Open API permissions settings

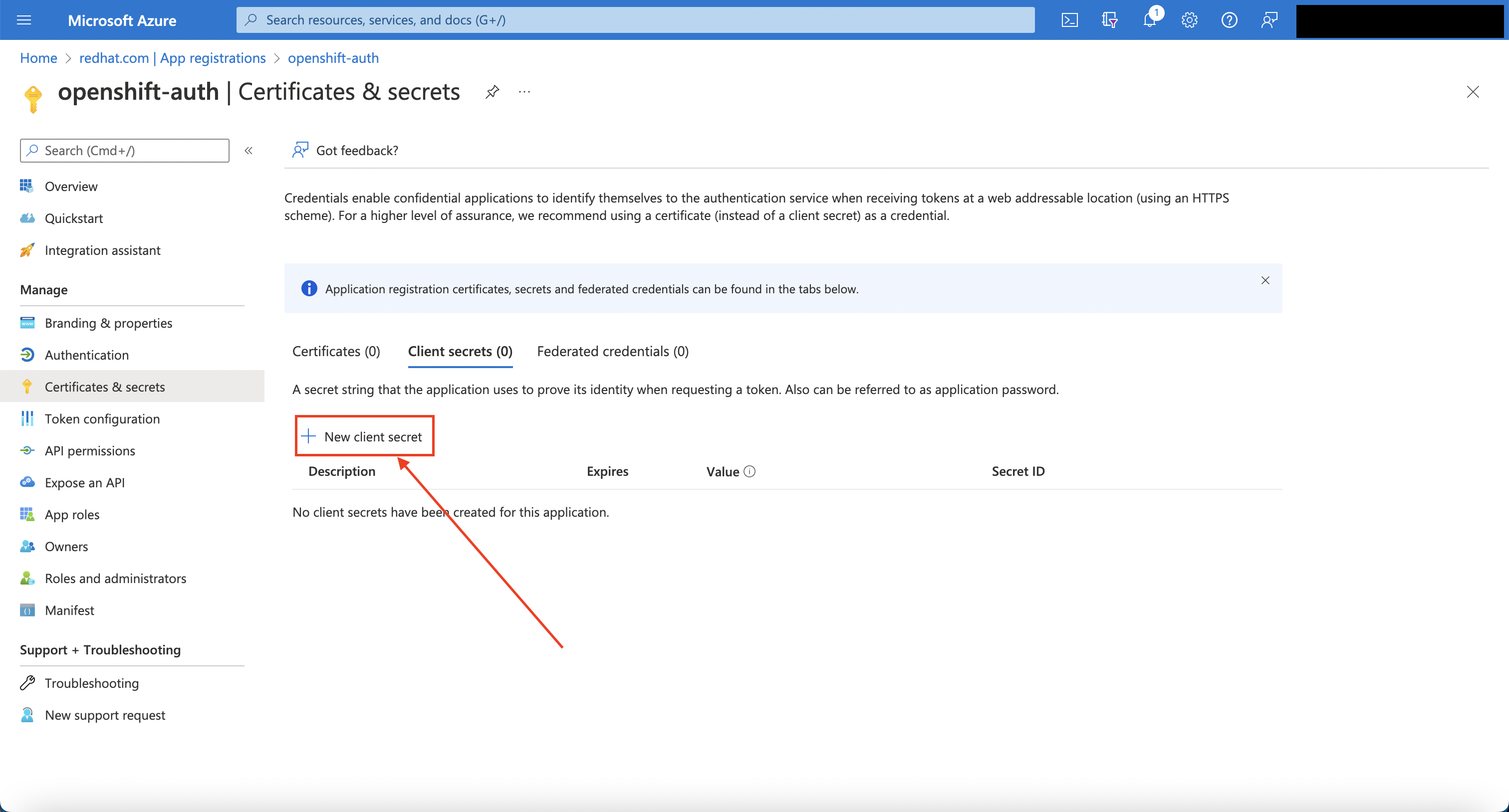click(90, 450)
